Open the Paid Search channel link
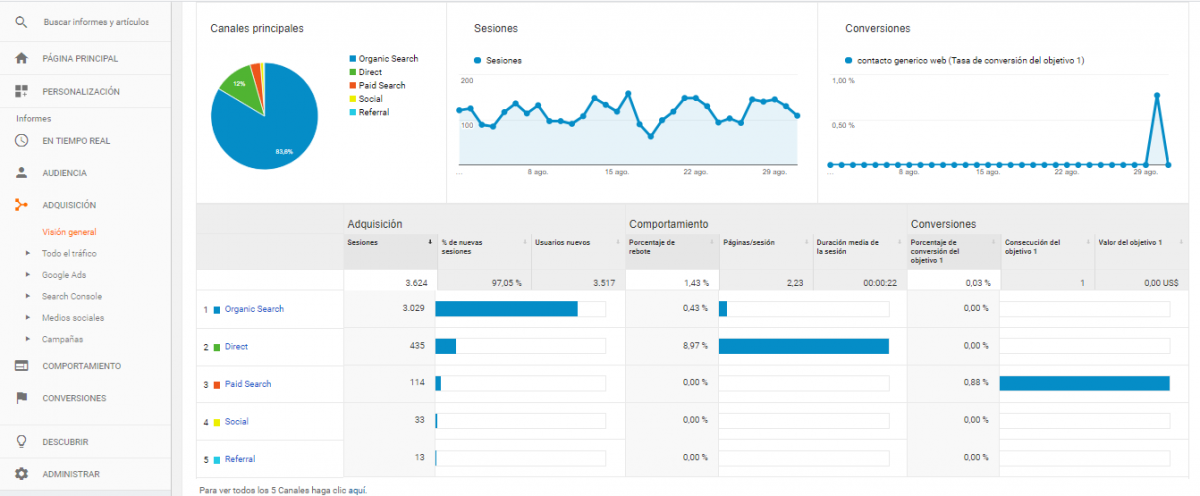The image size is (1200, 496). (247, 384)
